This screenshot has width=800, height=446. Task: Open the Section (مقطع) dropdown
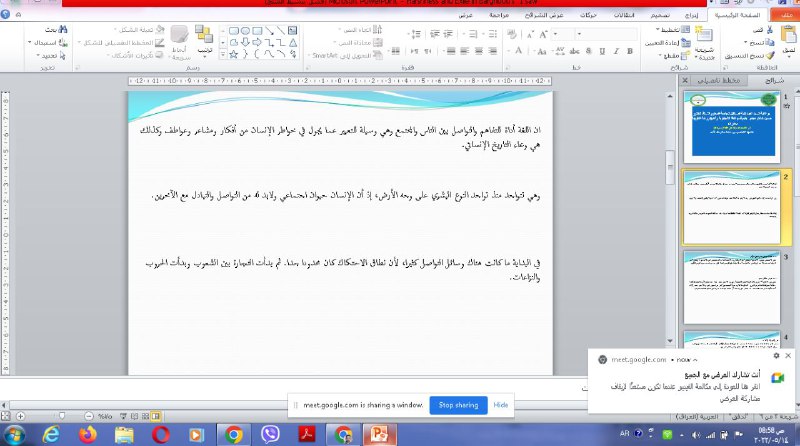click(674, 55)
